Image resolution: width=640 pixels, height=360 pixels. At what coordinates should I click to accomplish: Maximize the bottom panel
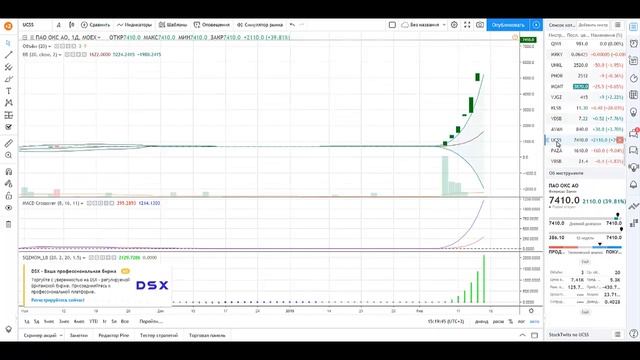coord(535,335)
